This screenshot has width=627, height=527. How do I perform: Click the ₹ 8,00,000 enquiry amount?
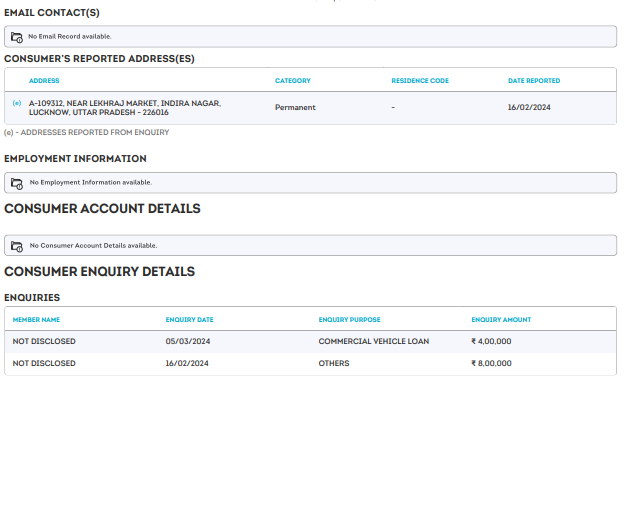coord(491,364)
